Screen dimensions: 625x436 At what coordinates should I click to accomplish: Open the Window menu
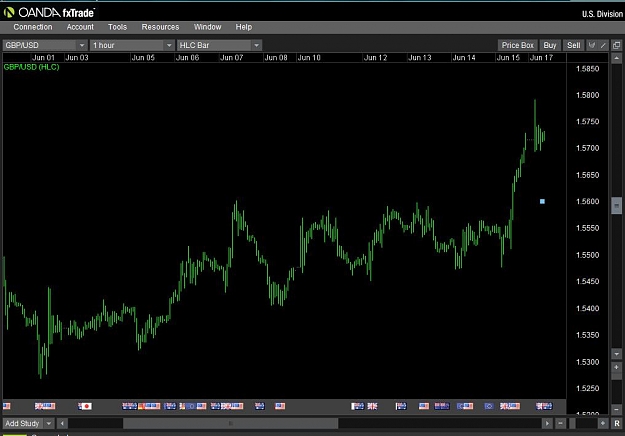[207, 27]
